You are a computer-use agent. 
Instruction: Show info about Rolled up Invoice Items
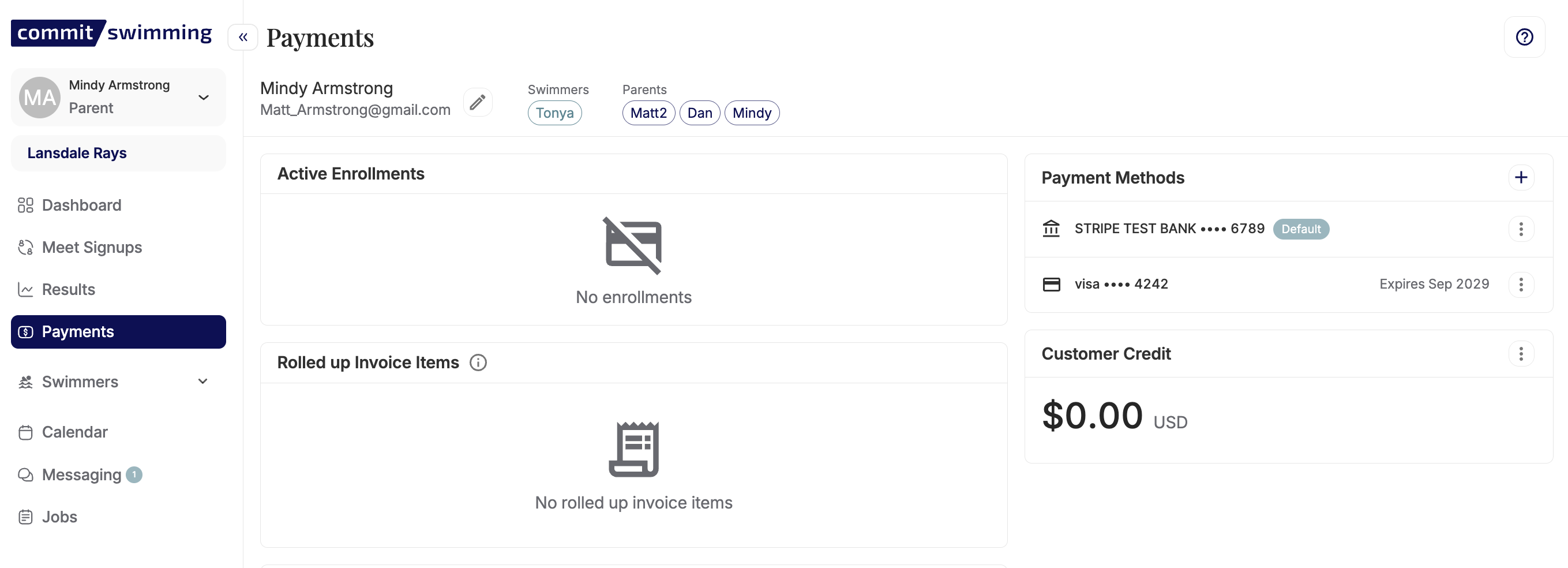click(478, 363)
